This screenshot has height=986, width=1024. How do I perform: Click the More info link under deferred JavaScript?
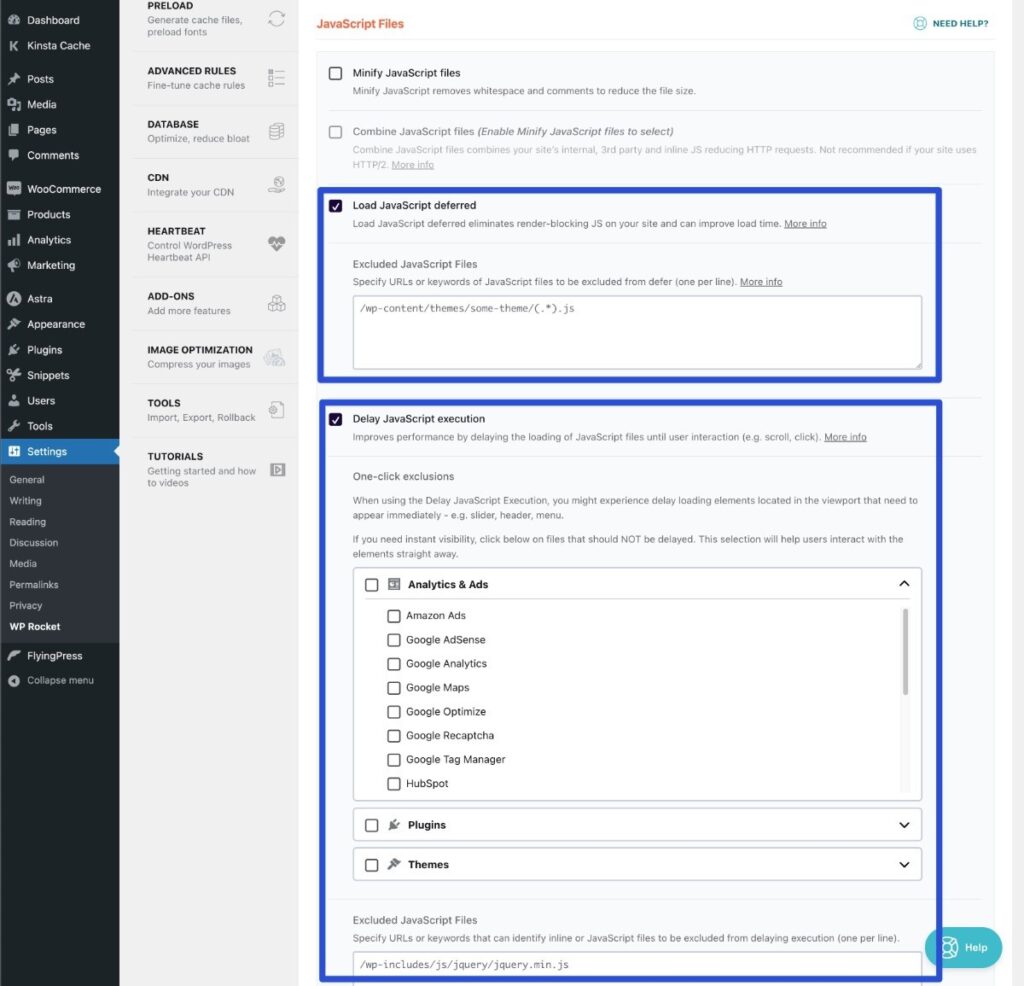click(x=805, y=224)
